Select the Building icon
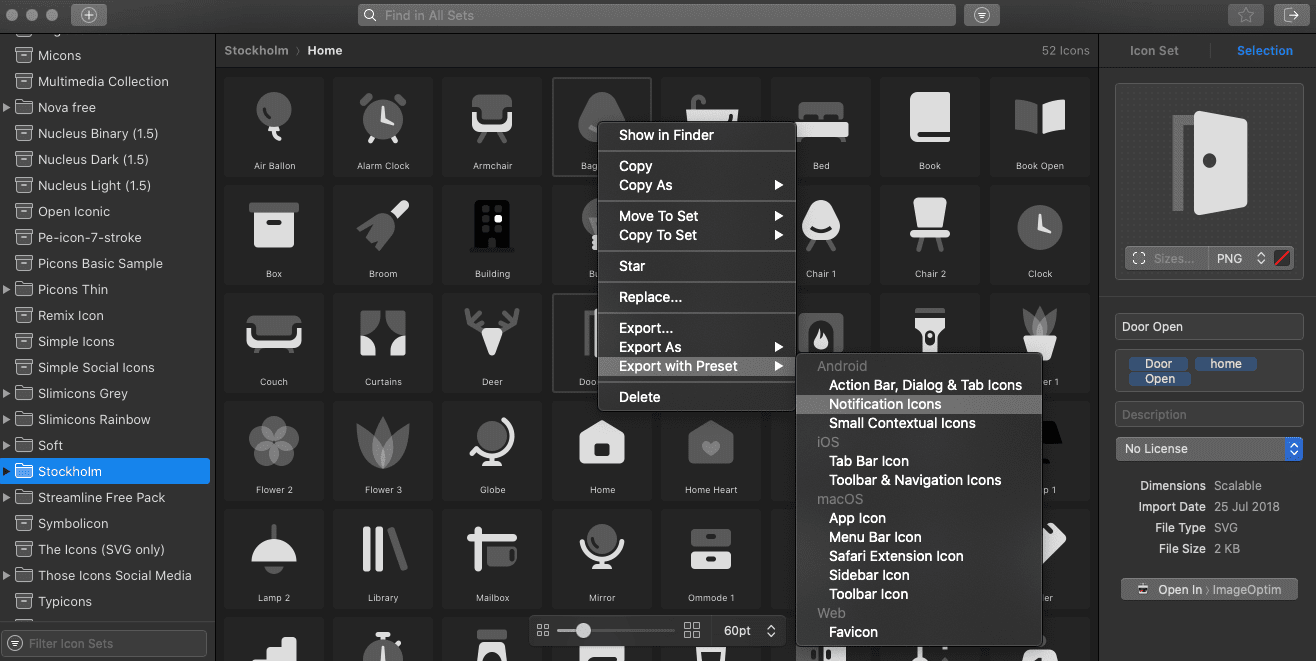Image resolution: width=1316 pixels, height=661 pixels. (492, 235)
